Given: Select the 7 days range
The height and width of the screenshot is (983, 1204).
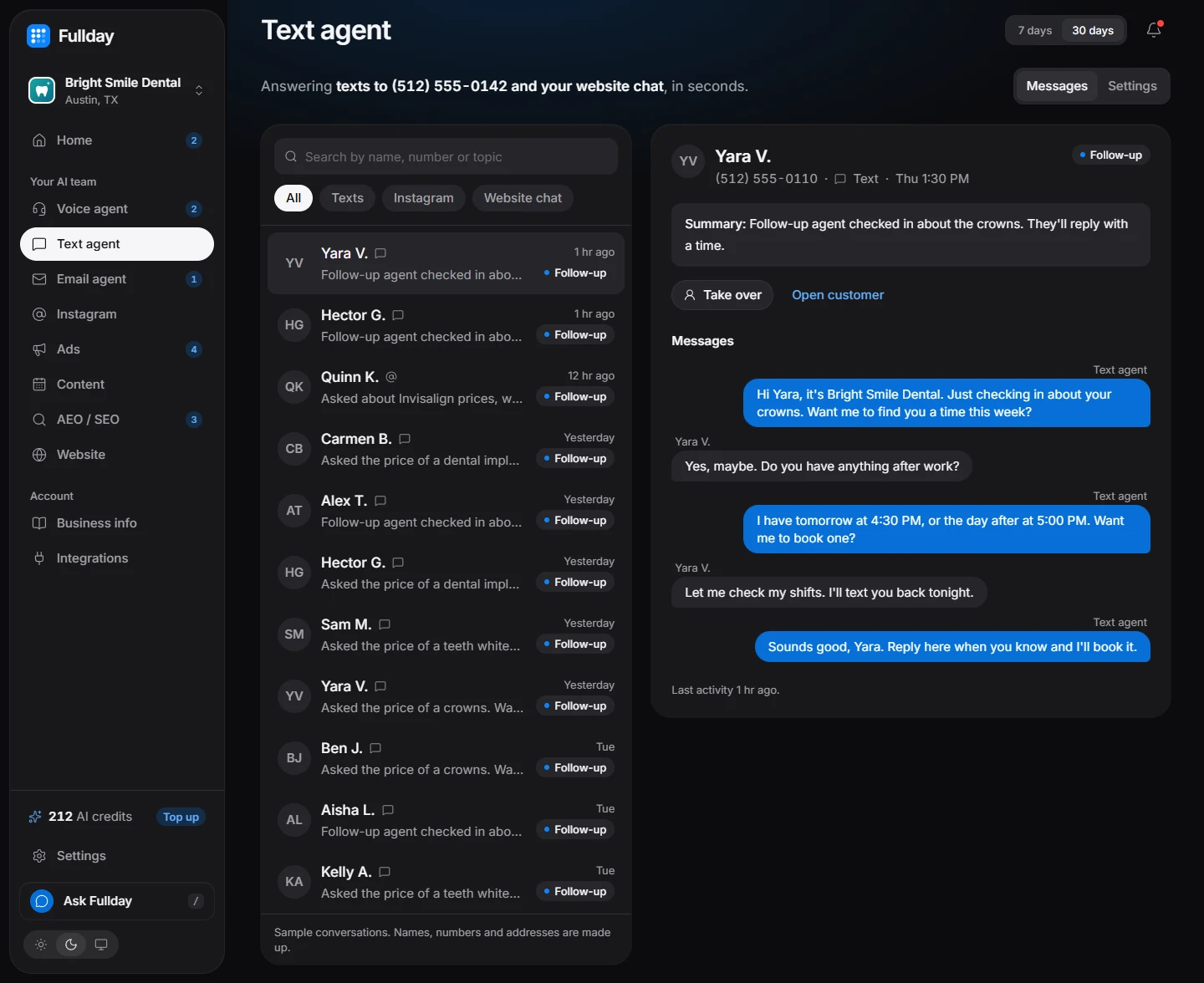Looking at the screenshot, I should pos(1035,30).
